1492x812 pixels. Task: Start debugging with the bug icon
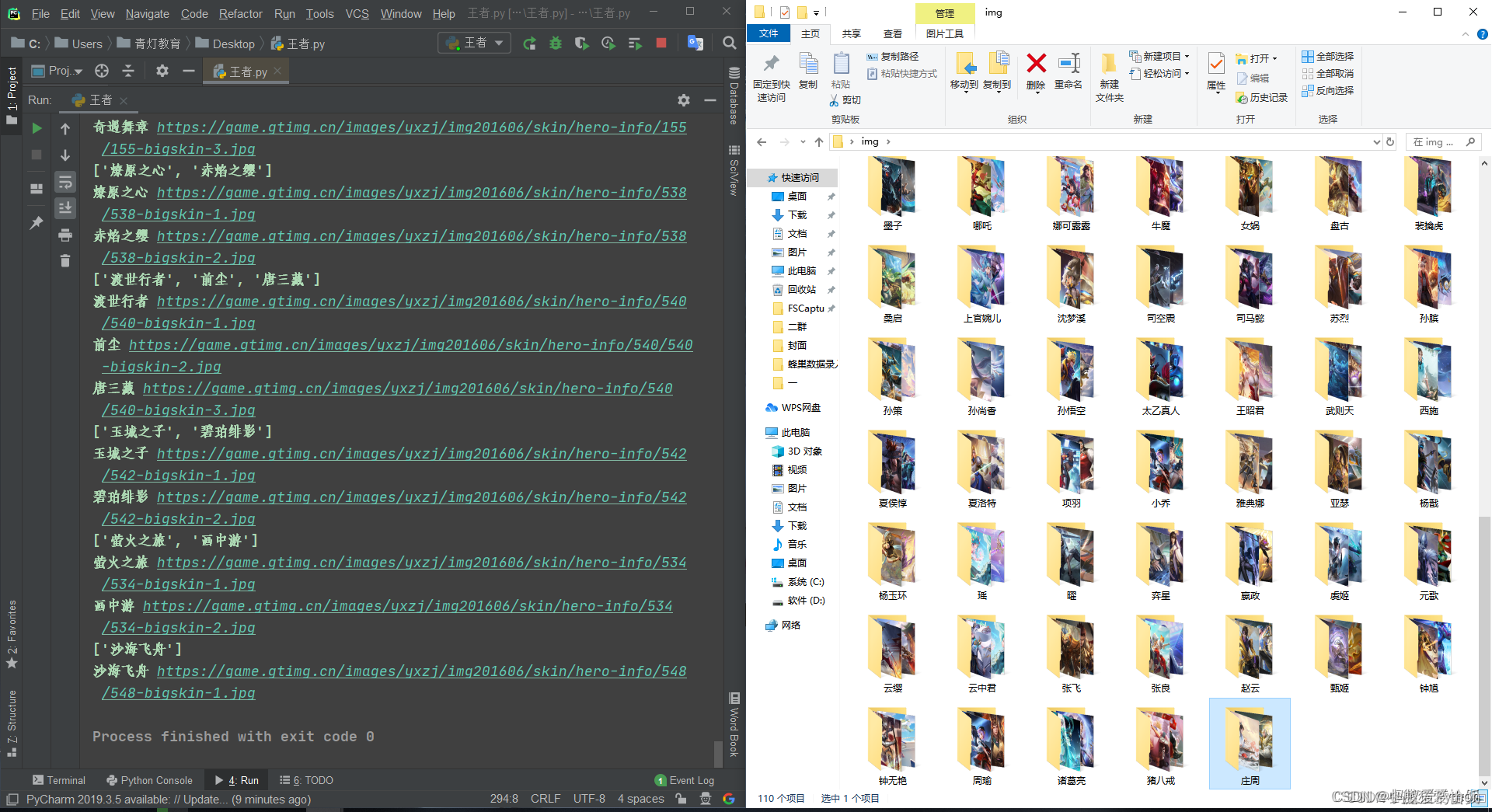(556, 44)
